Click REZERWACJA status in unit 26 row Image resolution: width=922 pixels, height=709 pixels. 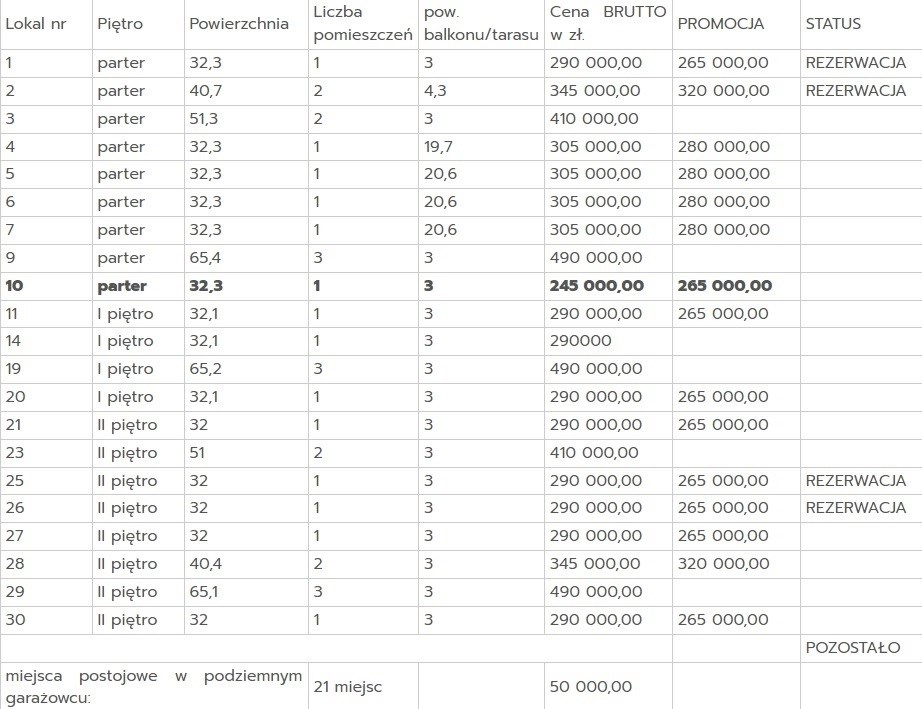coord(855,508)
